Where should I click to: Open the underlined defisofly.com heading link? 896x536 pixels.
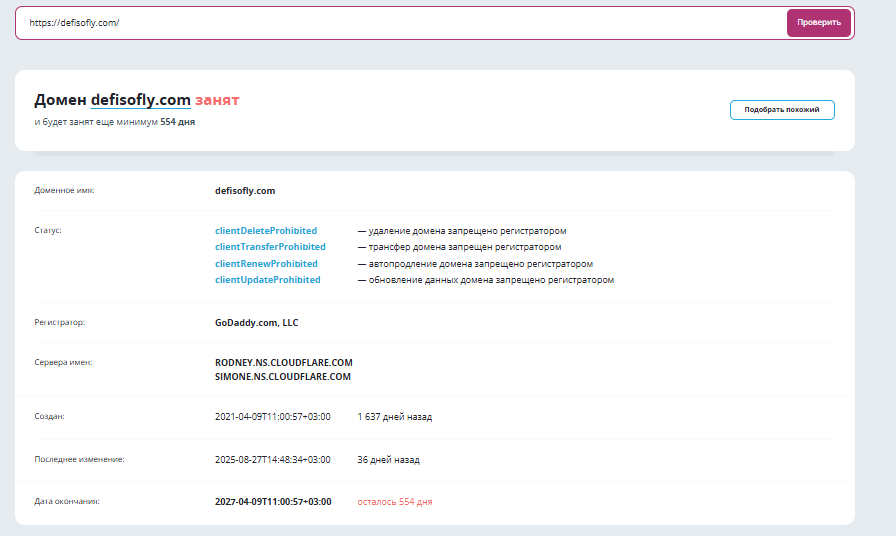140,100
